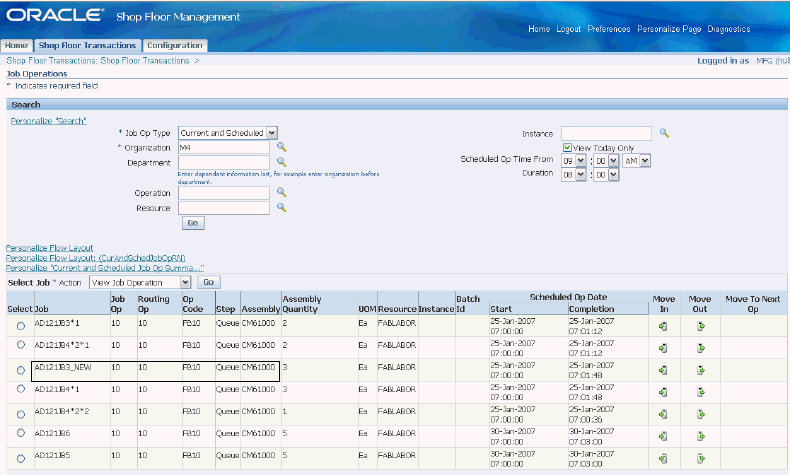Image resolution: width=790 pixels, height=475 pixels.
Task: Open Select Job Action dropdown
Action: (x=140, y=283)
